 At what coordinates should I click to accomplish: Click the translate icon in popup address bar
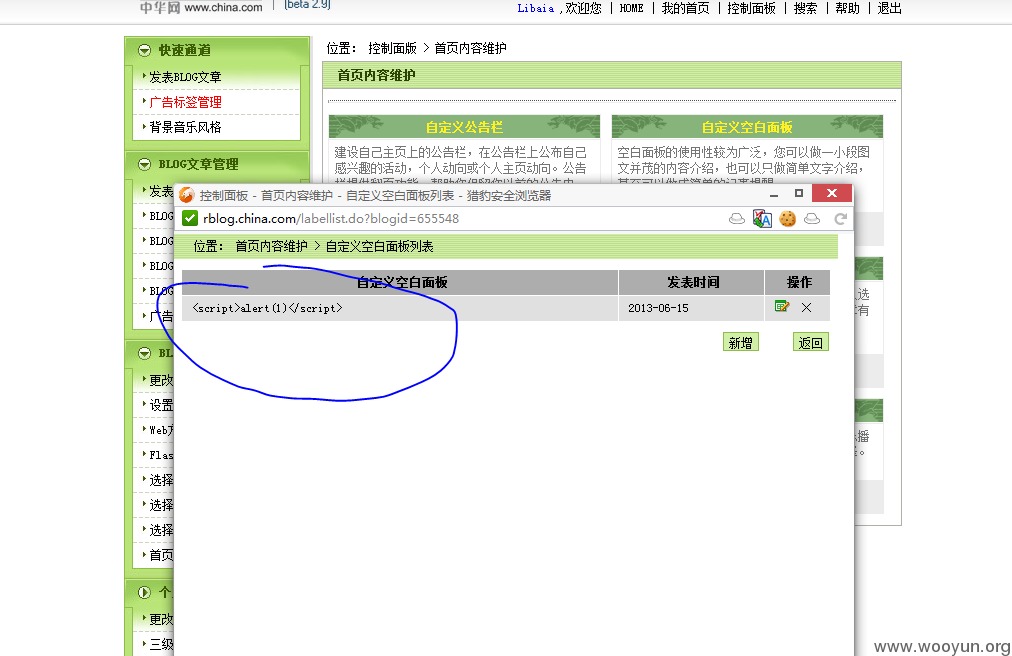pos(762,219)
